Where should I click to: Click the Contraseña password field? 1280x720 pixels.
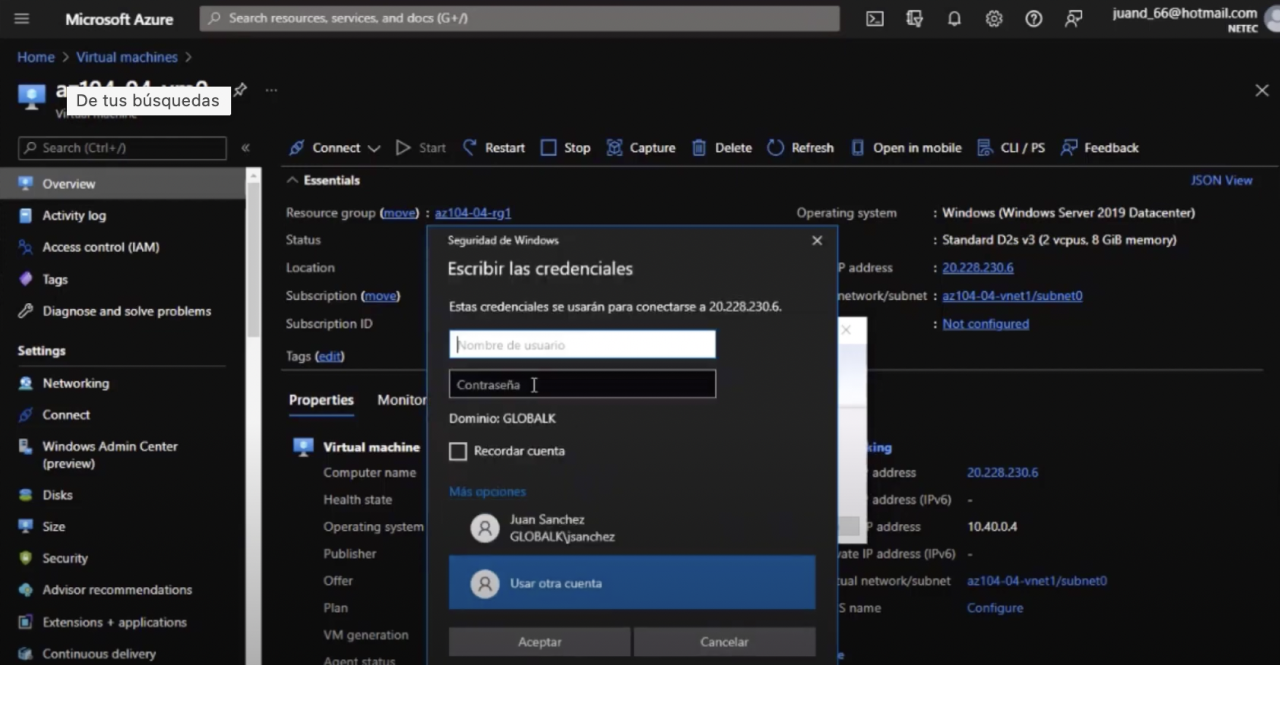tap(582, 385)
